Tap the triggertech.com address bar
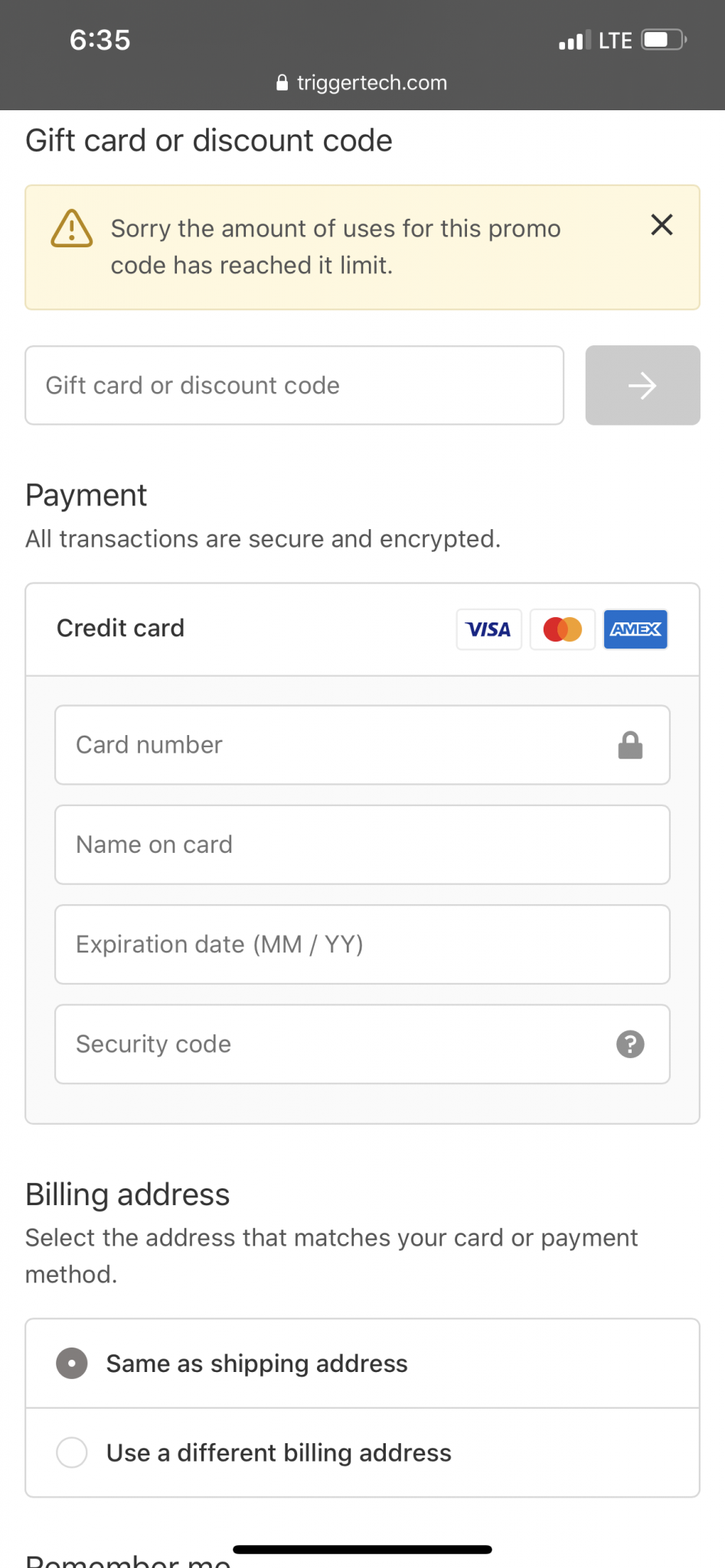This screenshot has height=1568, width=725. click(x=362, y=83)
